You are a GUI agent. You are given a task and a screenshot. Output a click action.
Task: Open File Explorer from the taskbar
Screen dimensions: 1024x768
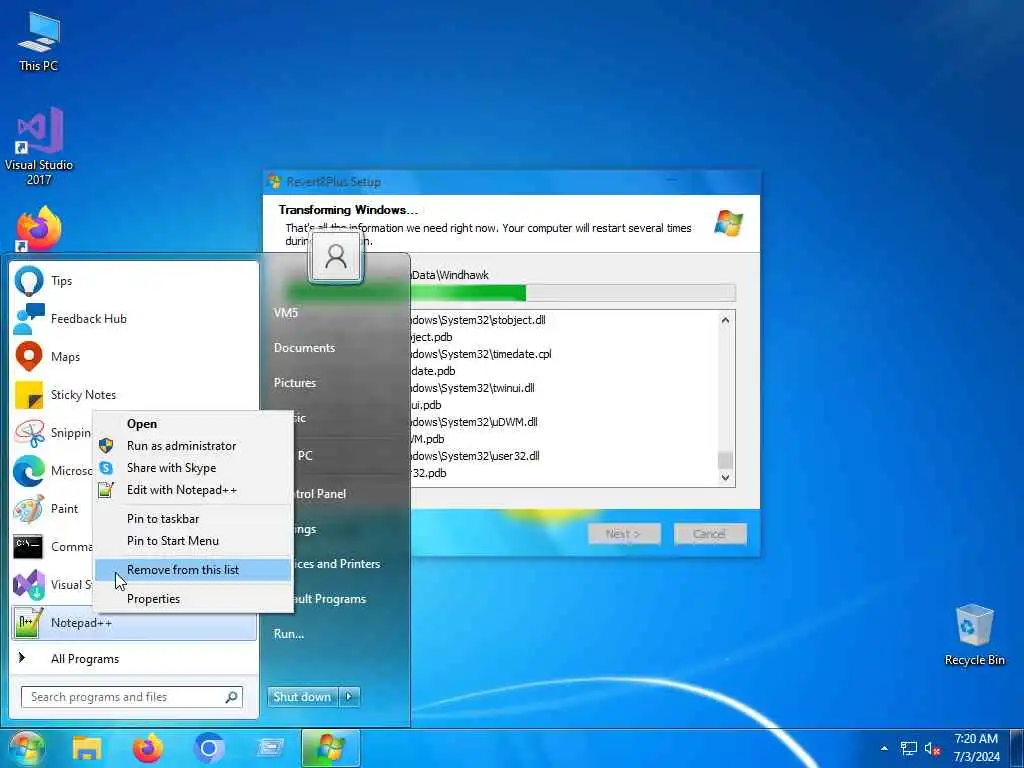(x=87, y=748)
